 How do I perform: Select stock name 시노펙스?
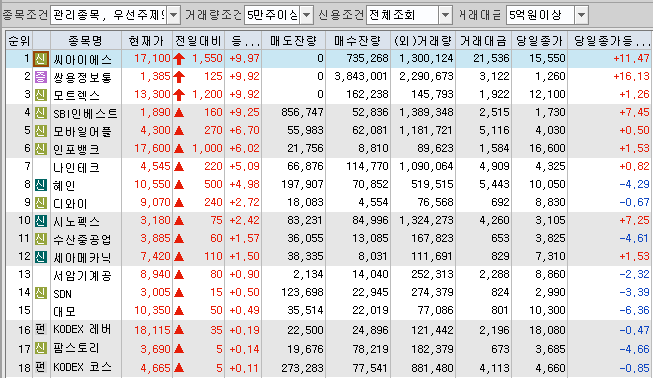pos(77,221)
